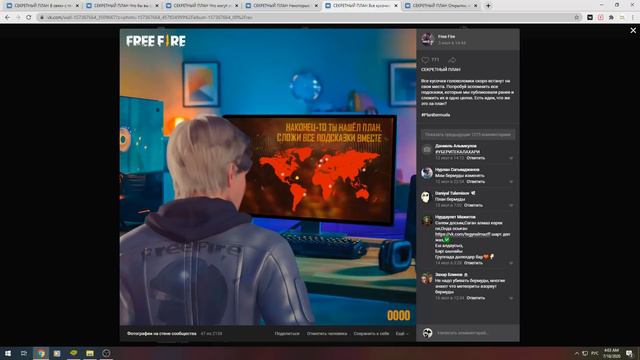Share the post via the arrow icon
Image resolution: width=640 pixels, height=360 pixels.
coord(452,60)
